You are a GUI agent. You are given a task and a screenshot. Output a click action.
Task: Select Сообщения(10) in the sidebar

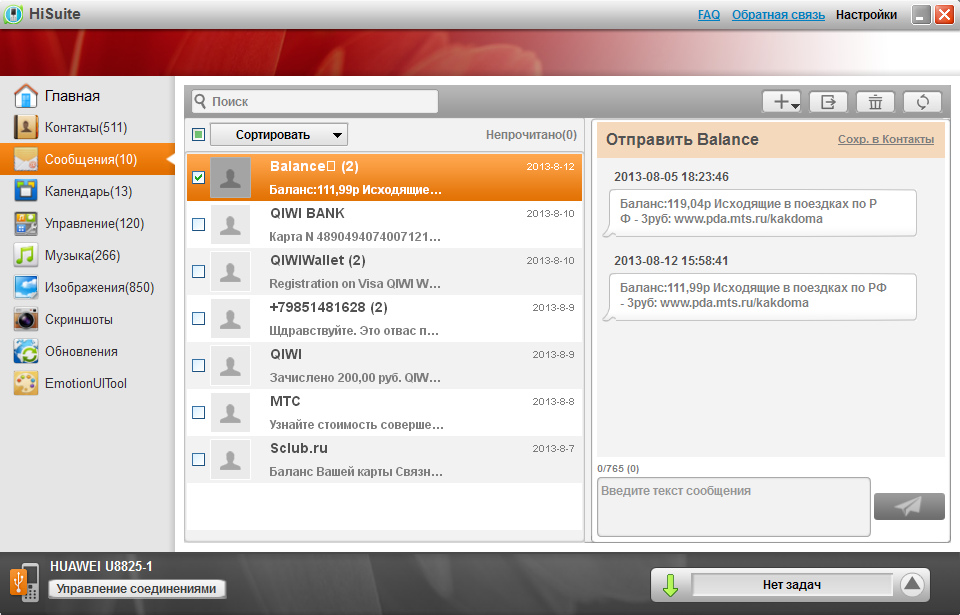point(87,159)
